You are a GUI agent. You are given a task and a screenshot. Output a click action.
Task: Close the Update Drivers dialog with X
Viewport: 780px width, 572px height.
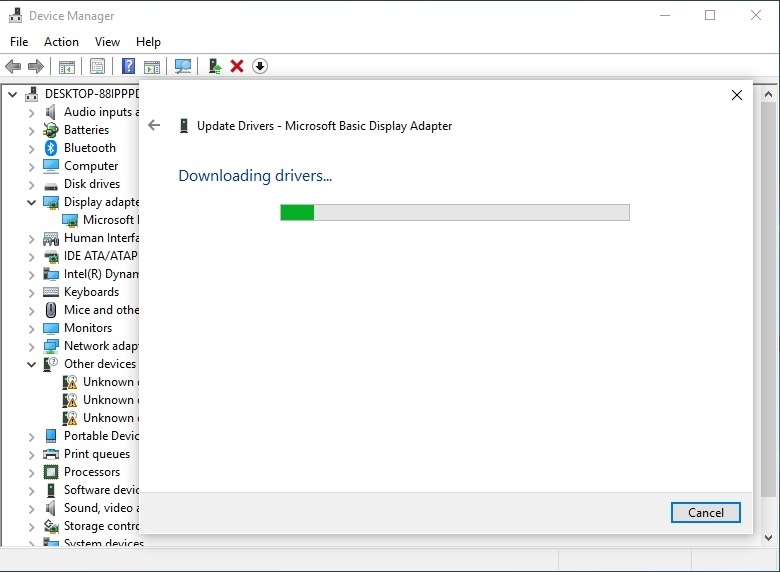point(737,95)
